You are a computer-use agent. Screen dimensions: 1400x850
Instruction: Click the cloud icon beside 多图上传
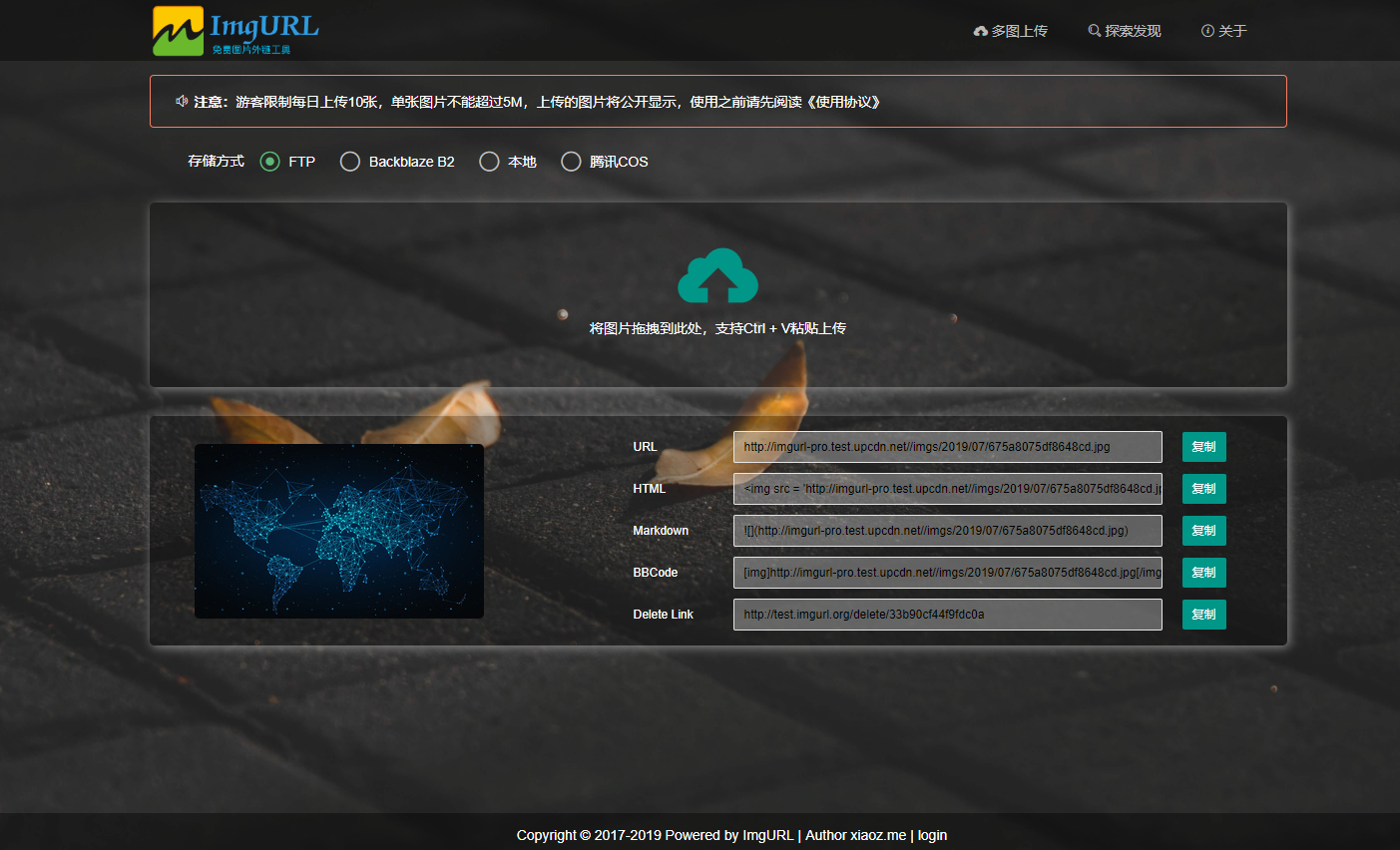pyautogui.click(x=980, y=32)
